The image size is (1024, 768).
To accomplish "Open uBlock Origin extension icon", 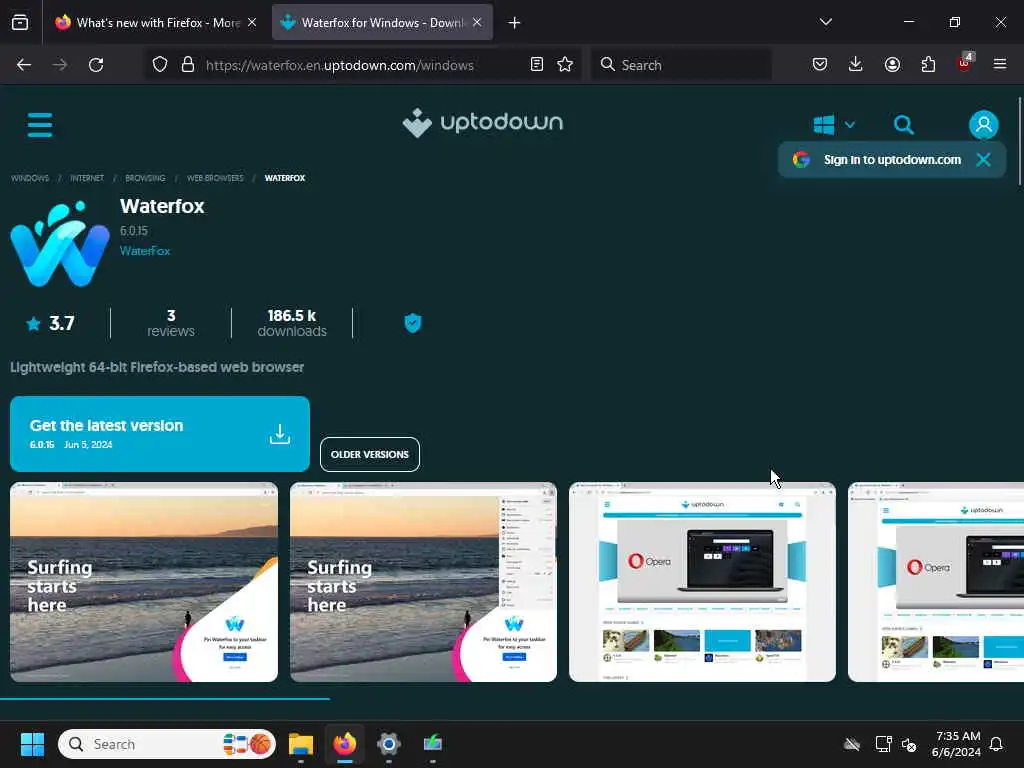I will tap(965, 63).
